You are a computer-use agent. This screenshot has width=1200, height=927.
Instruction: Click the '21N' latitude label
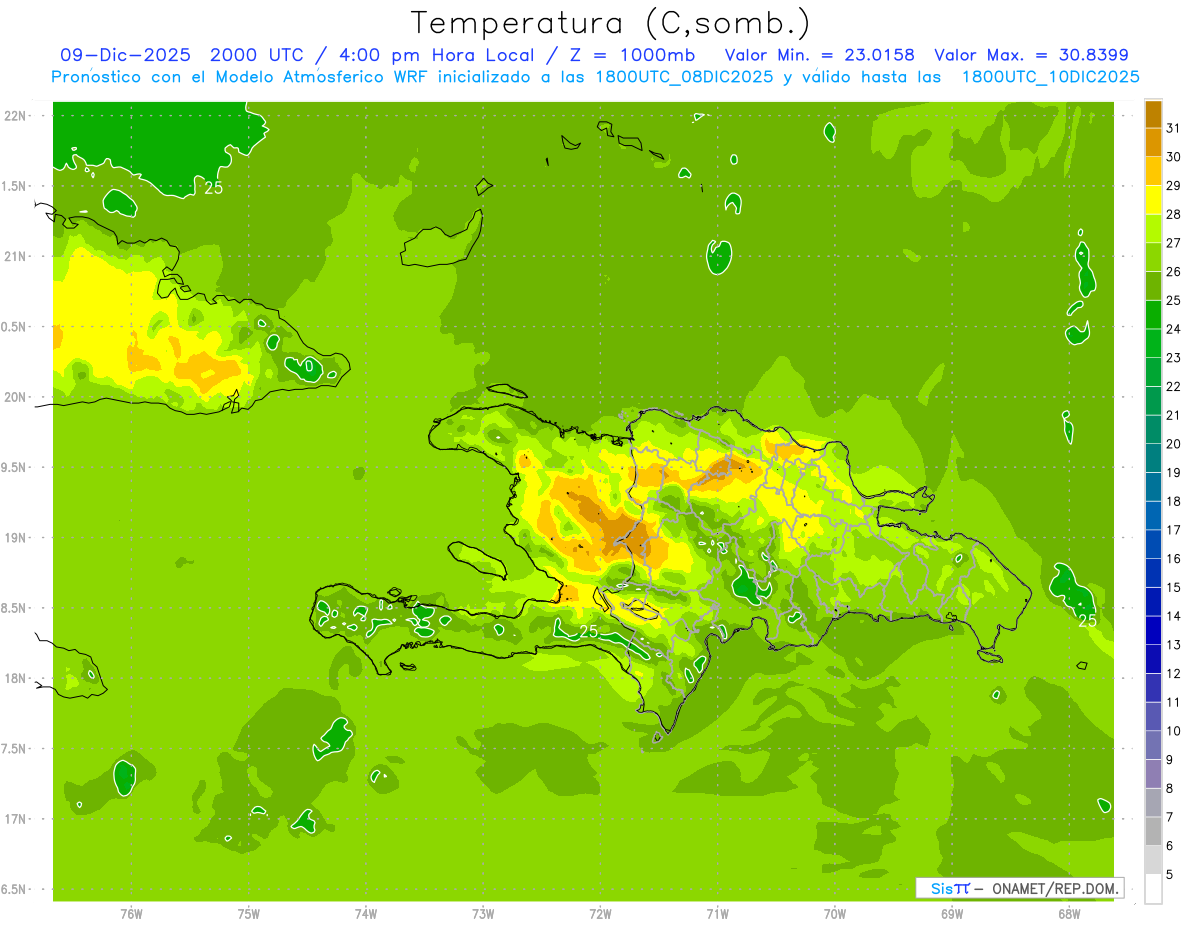[x=15, y=256]
